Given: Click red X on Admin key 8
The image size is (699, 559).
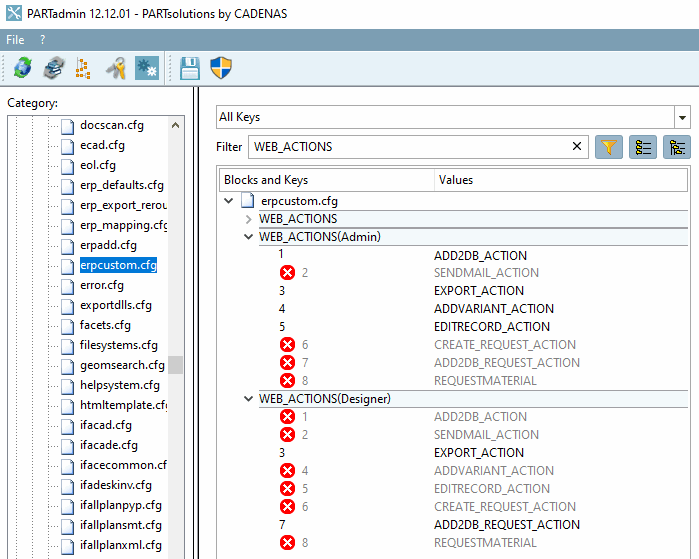Looking at the screenshot, I should 288,381.
